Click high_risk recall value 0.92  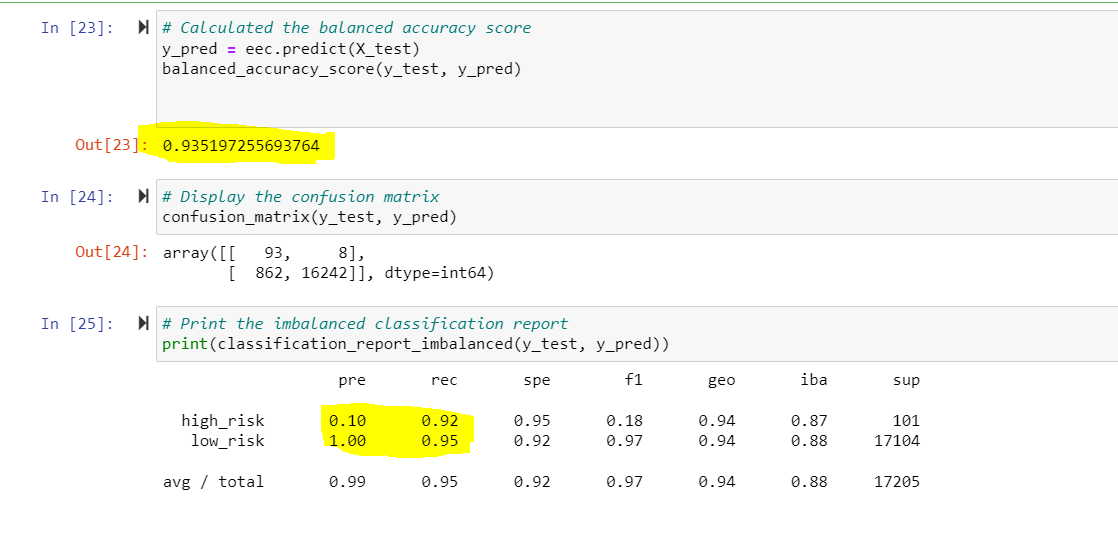(x=440, y=421)
